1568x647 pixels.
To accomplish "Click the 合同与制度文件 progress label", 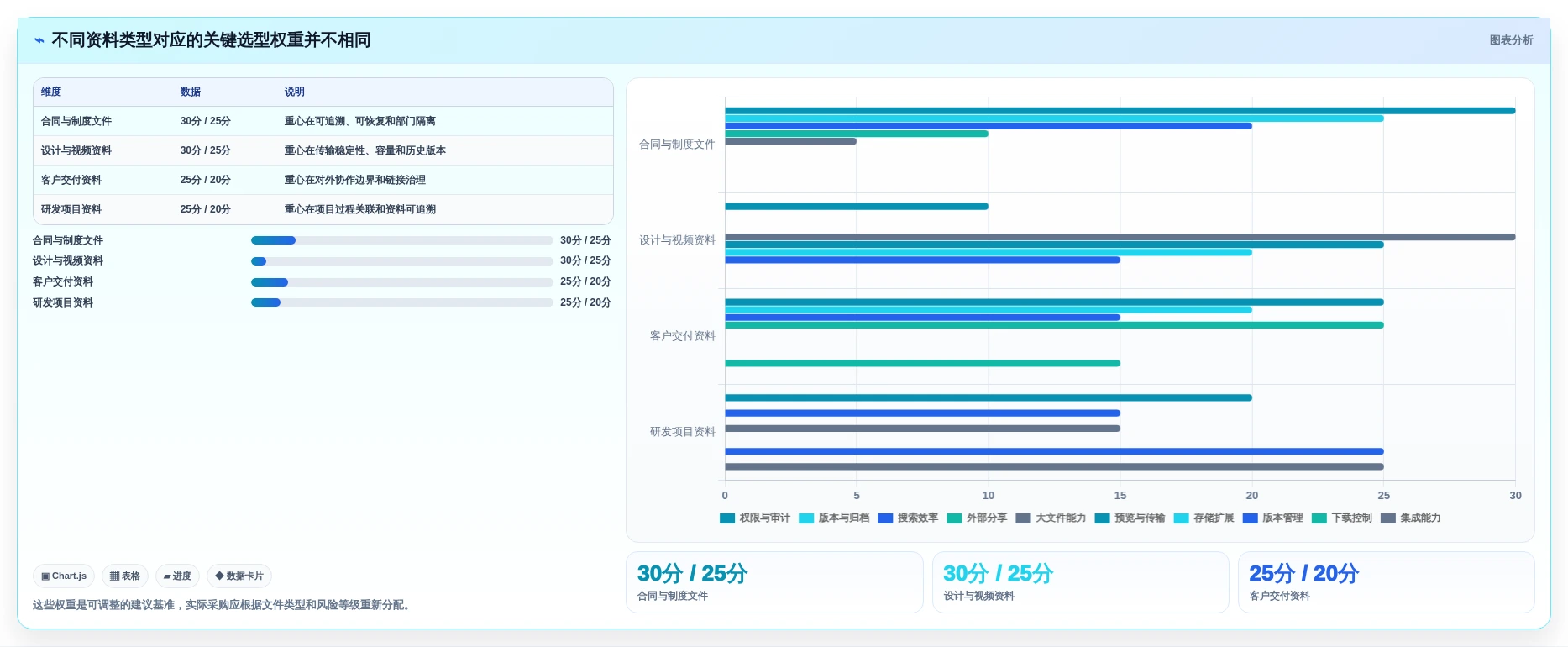I will pyautogui.click(x=68, y=240).
